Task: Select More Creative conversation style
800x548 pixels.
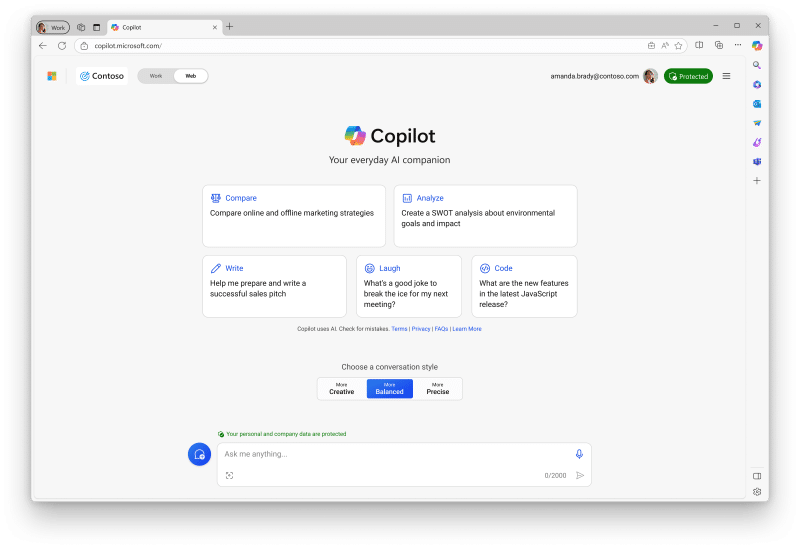Action: (x=341, y=389)
